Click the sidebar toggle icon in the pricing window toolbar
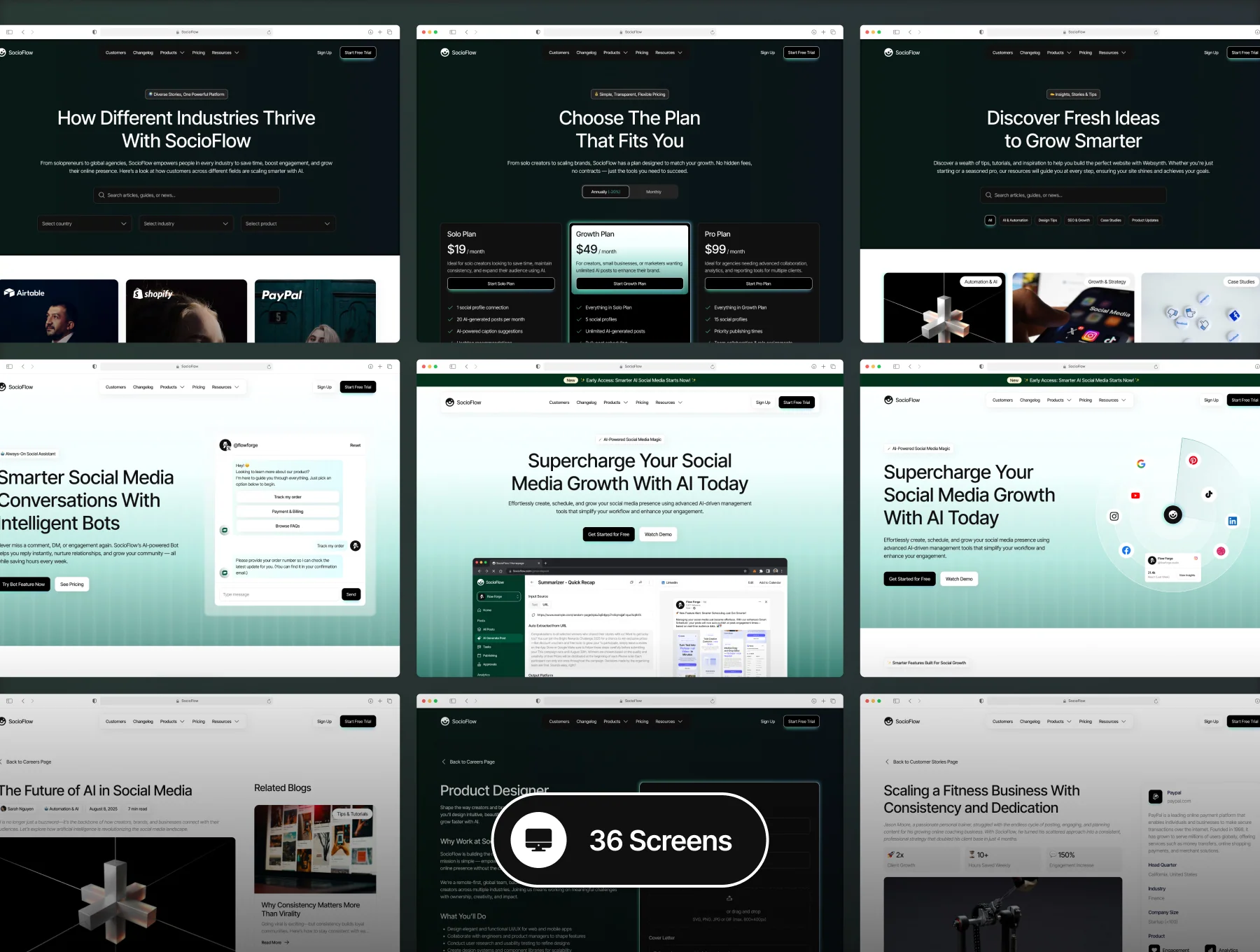 coord(453,32)
